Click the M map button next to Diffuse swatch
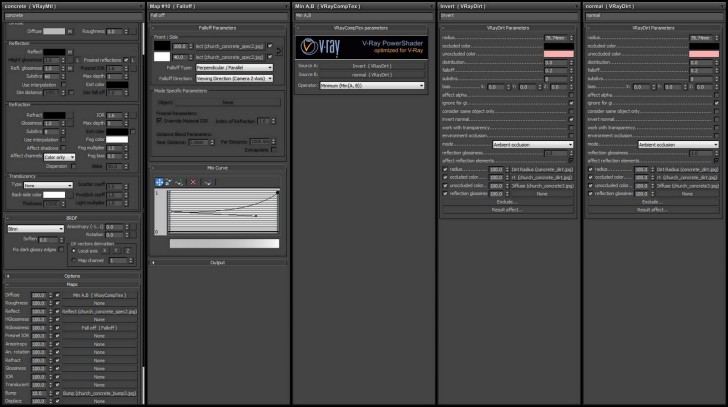This screenshot has height=407, width=728. (70, 32)
